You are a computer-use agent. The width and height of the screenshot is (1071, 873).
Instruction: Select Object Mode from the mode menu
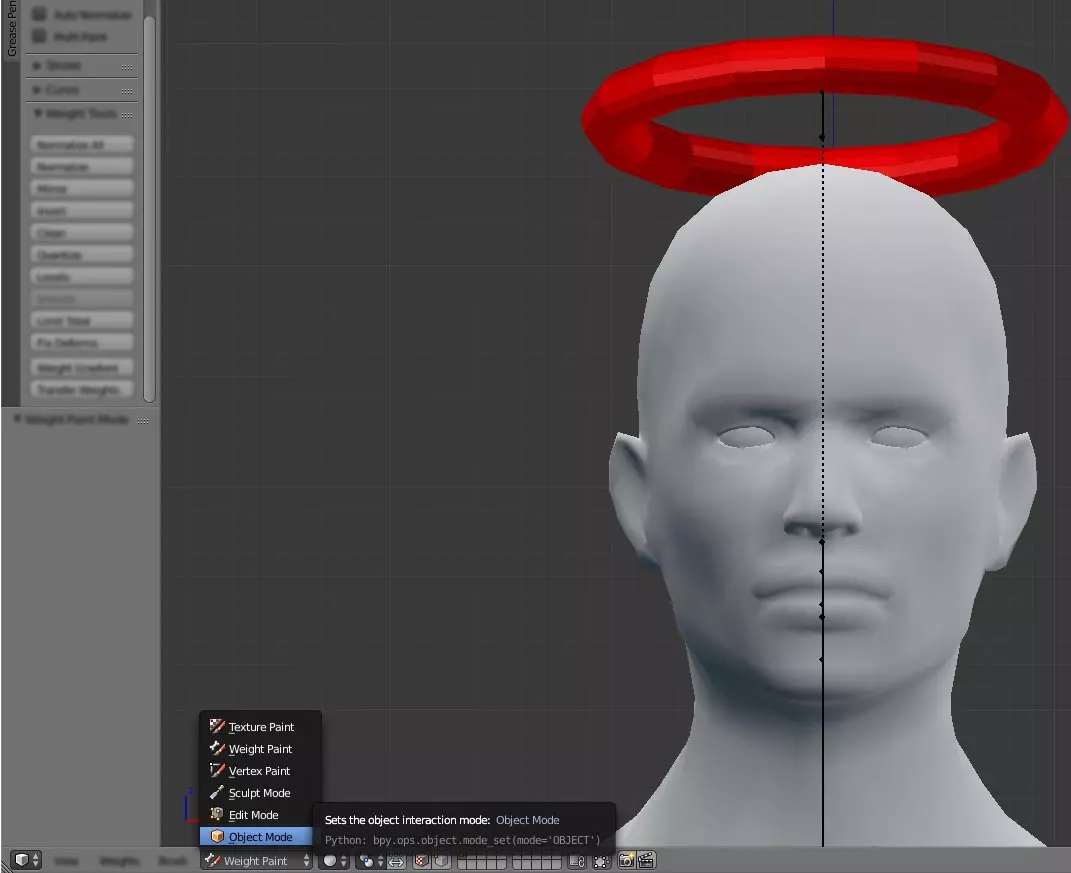click(x=259, y=837)
